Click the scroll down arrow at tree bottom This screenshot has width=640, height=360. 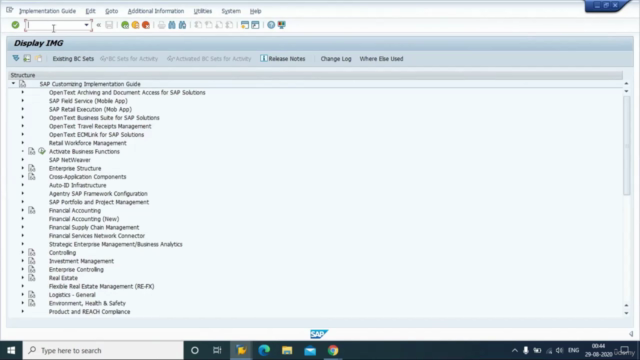(x=626, y=313)
